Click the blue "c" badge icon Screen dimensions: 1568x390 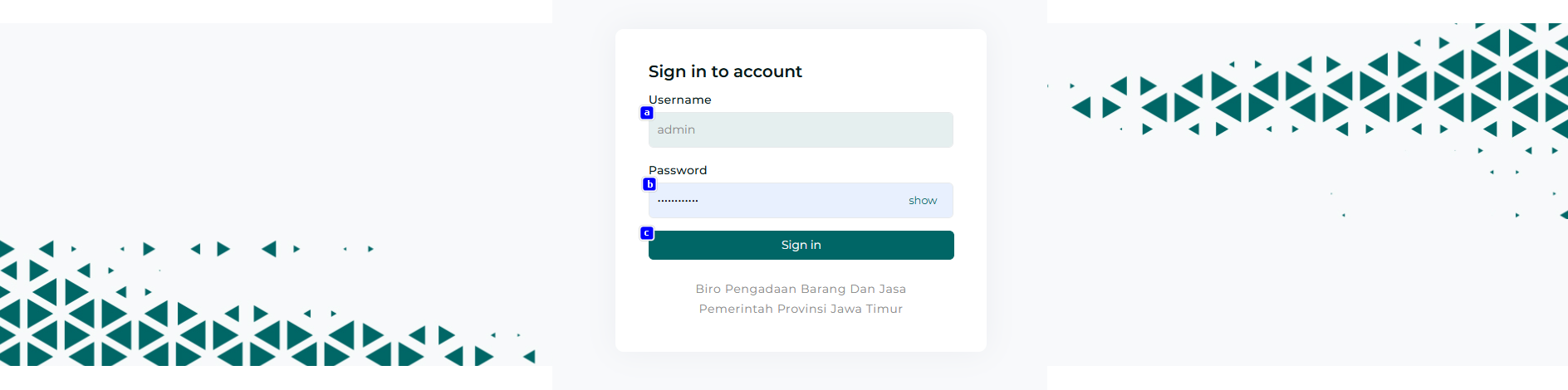647,233
